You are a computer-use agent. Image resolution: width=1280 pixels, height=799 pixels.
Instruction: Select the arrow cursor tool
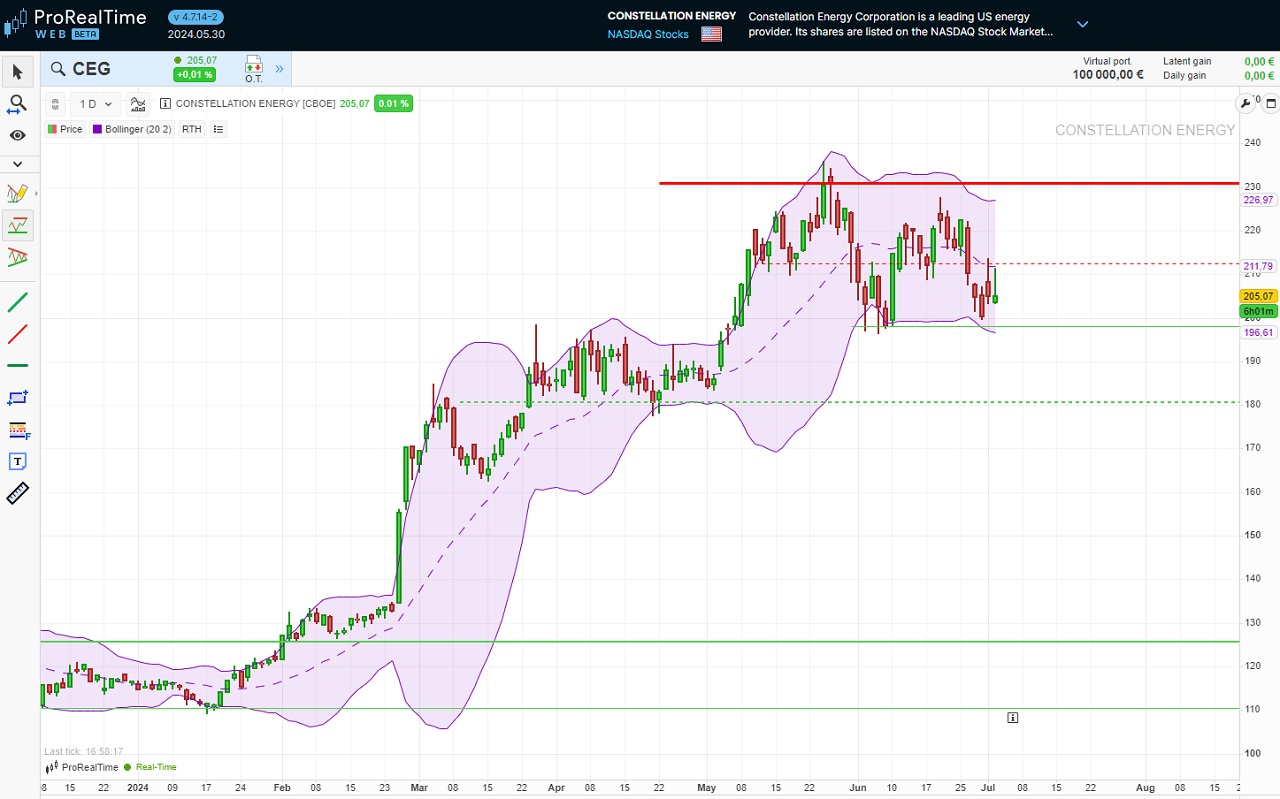(17, 71)
